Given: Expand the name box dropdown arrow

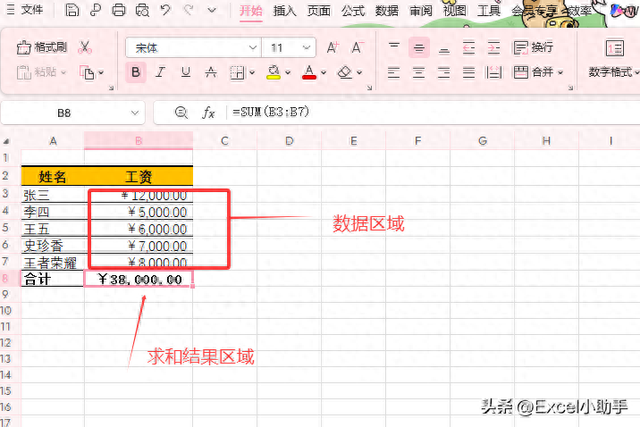Looking at the screenshot, I should click(135, 113).
